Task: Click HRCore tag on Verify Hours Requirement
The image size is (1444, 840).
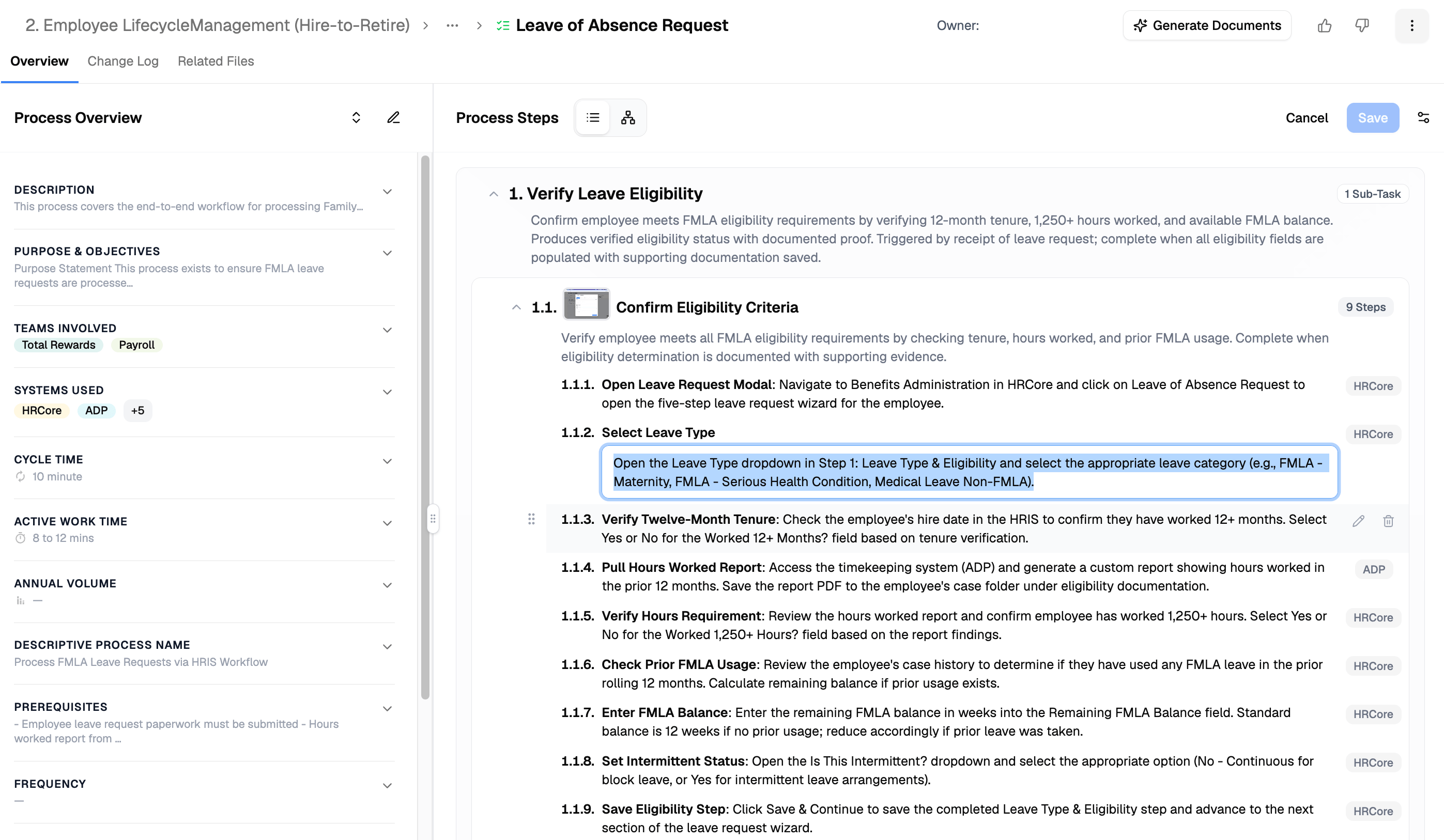Action: 1373,618
